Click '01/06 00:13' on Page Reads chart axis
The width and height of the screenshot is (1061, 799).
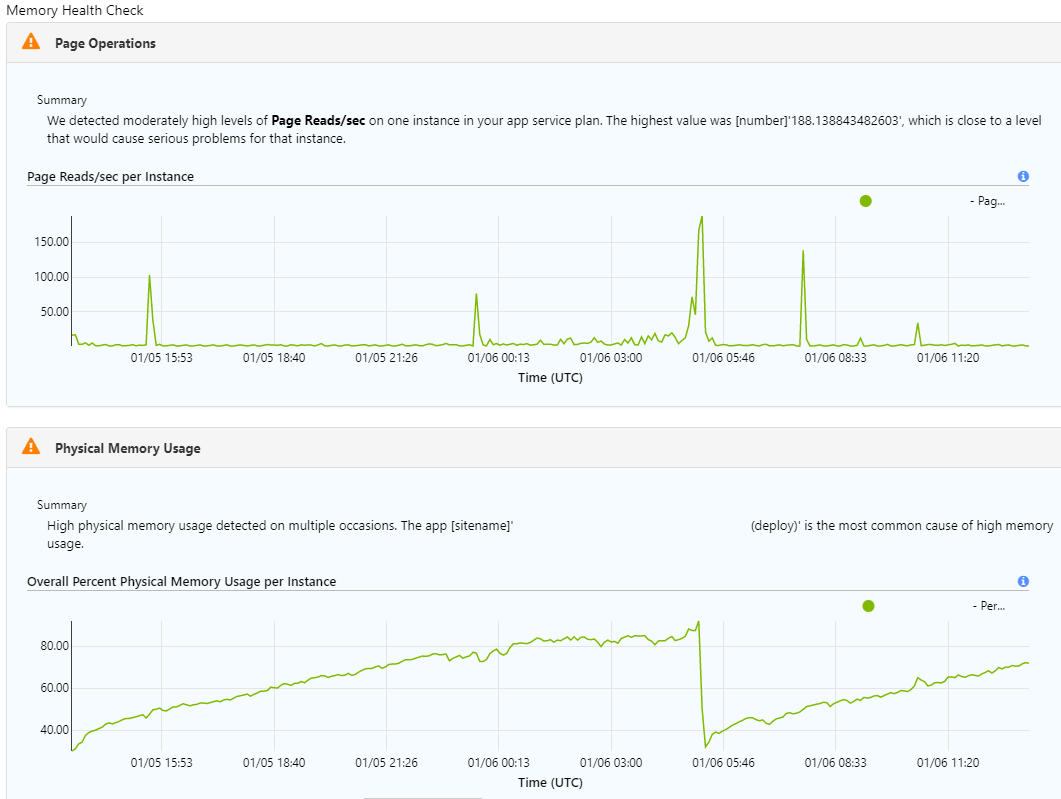(x=499, y=358)
